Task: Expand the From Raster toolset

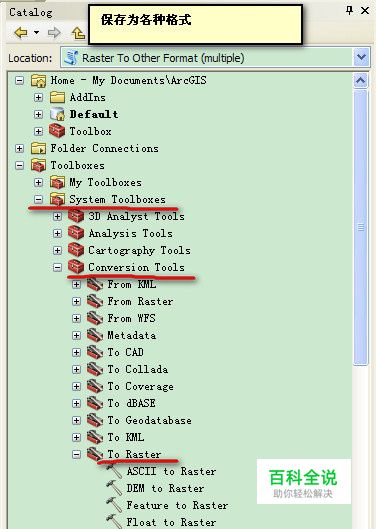Action: [x=77, y=301]
